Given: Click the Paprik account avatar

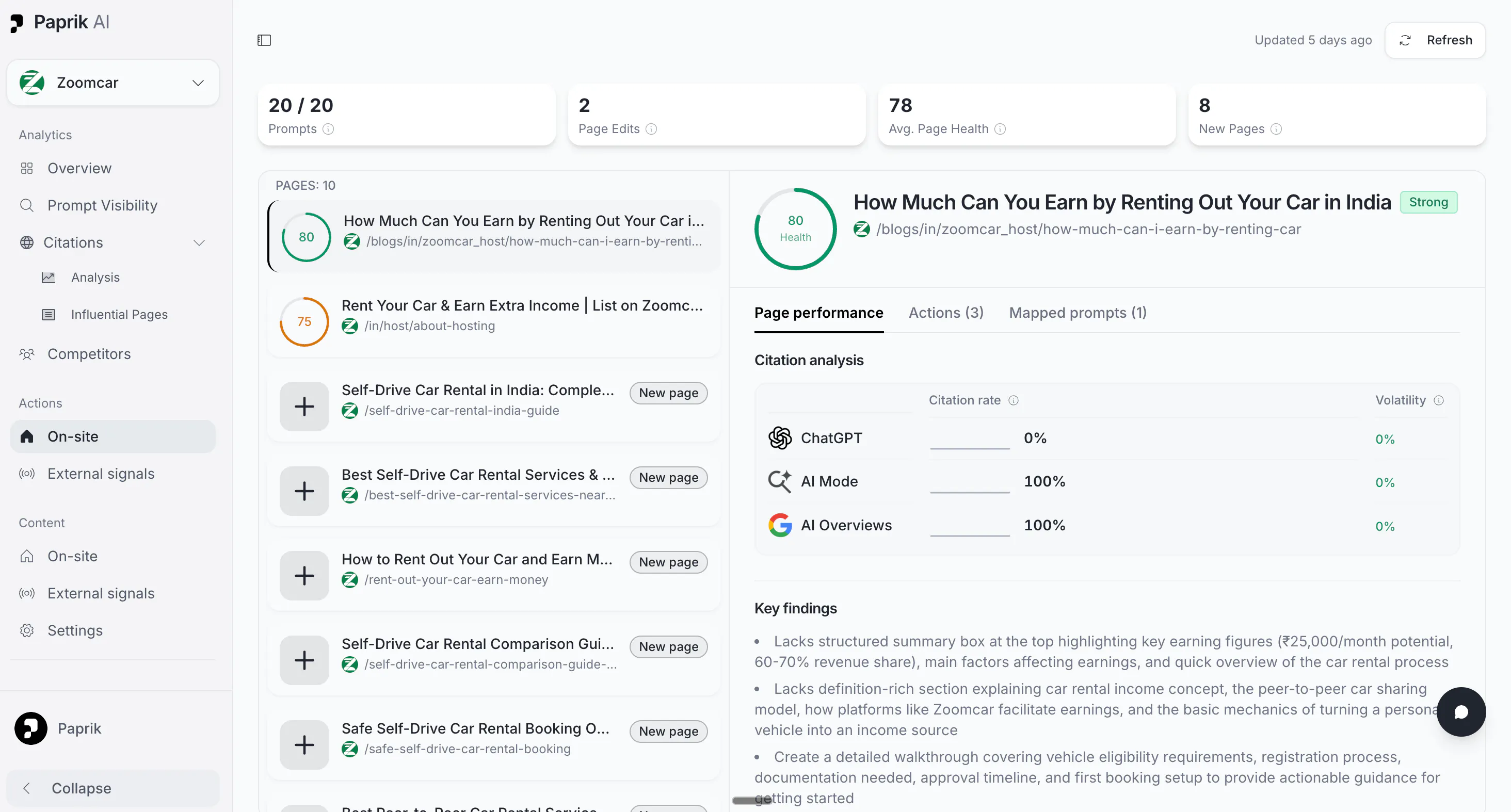Looking at the screenshot, I should pyautogui.click(x=31, y=728).
